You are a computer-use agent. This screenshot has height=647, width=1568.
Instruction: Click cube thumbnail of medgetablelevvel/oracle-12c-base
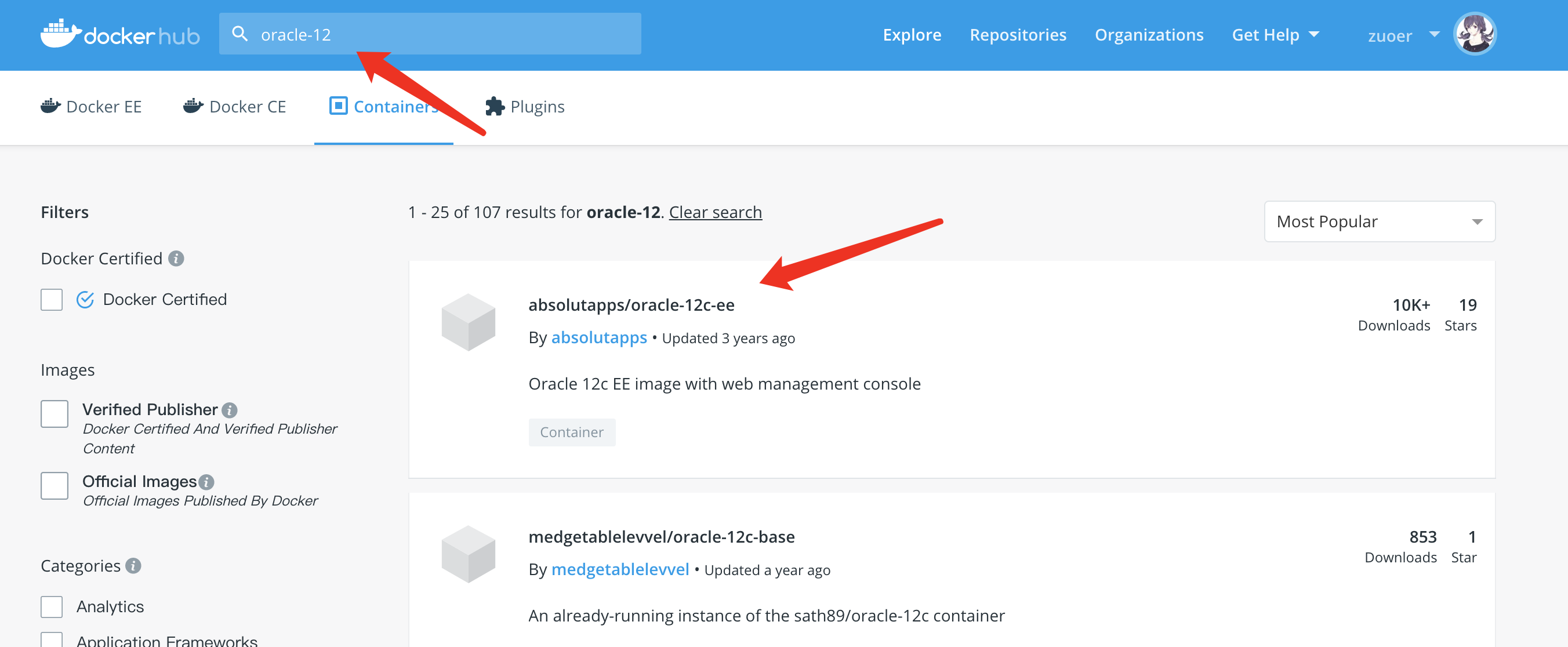[468, 554]
